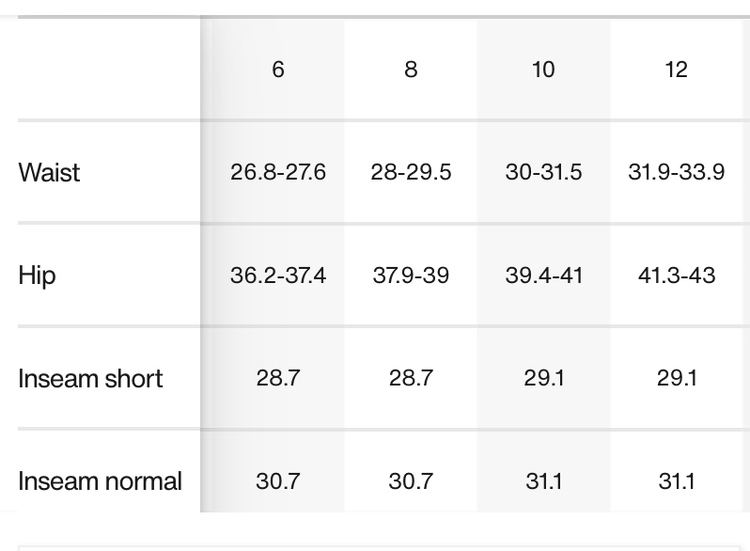This screenshot has height=551, width=750.
Task: Click the hip value 36.2-37.4
Action: click(x=278, y=275)
